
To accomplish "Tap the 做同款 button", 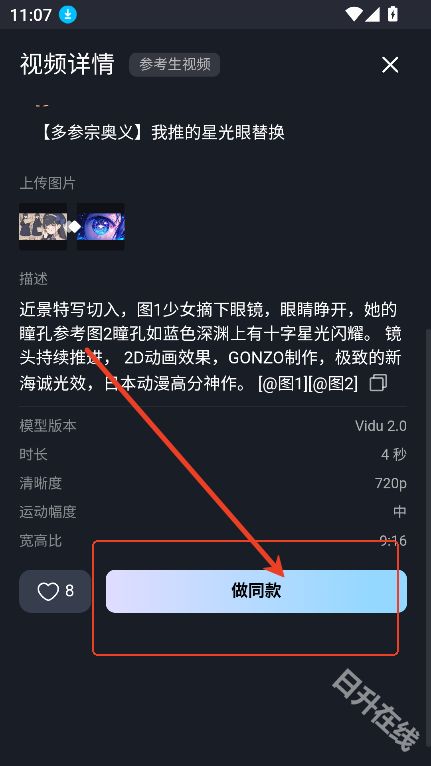I will click(256, 591).
